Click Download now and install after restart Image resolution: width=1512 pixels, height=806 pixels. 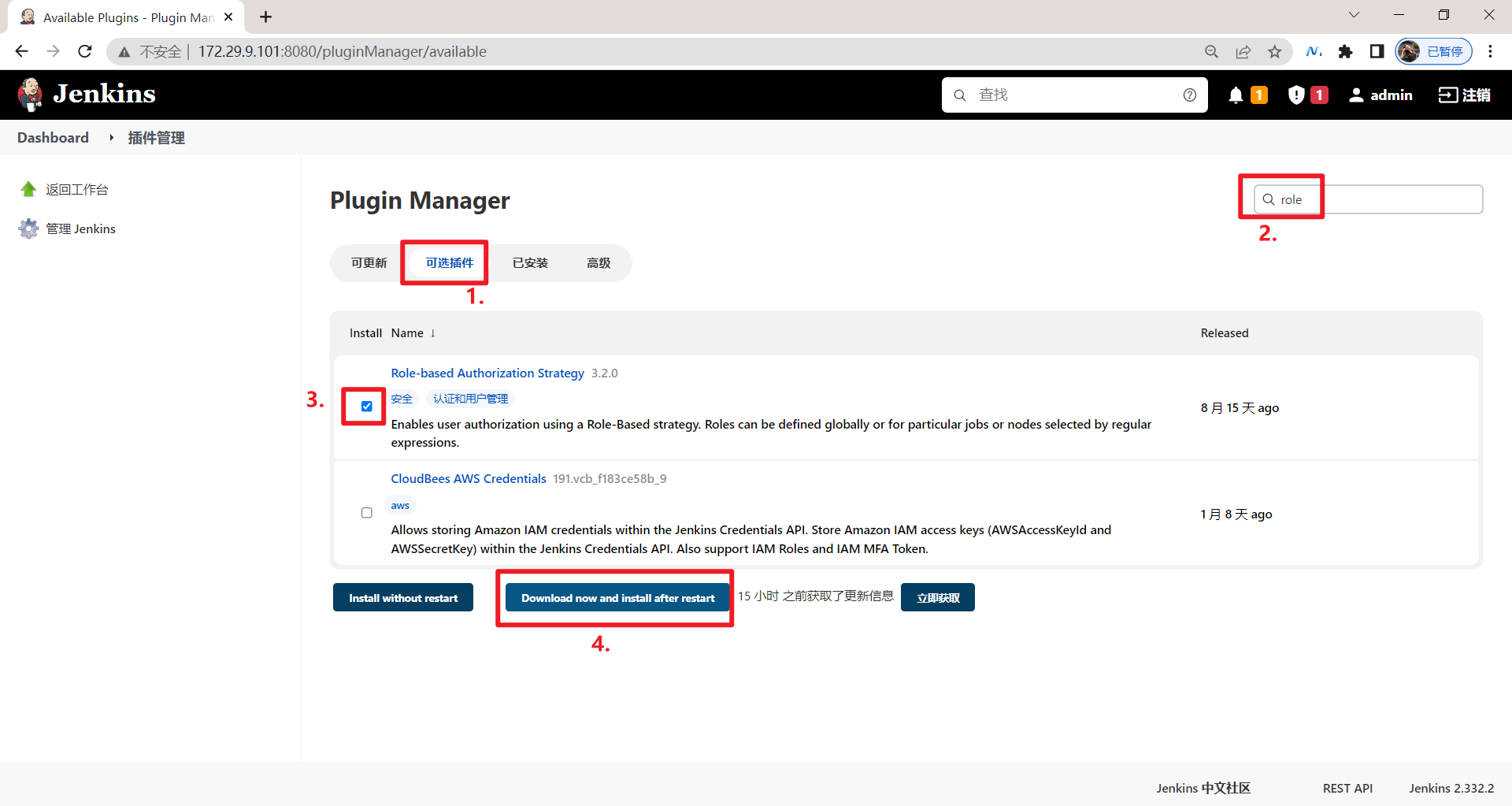[618, 598]
